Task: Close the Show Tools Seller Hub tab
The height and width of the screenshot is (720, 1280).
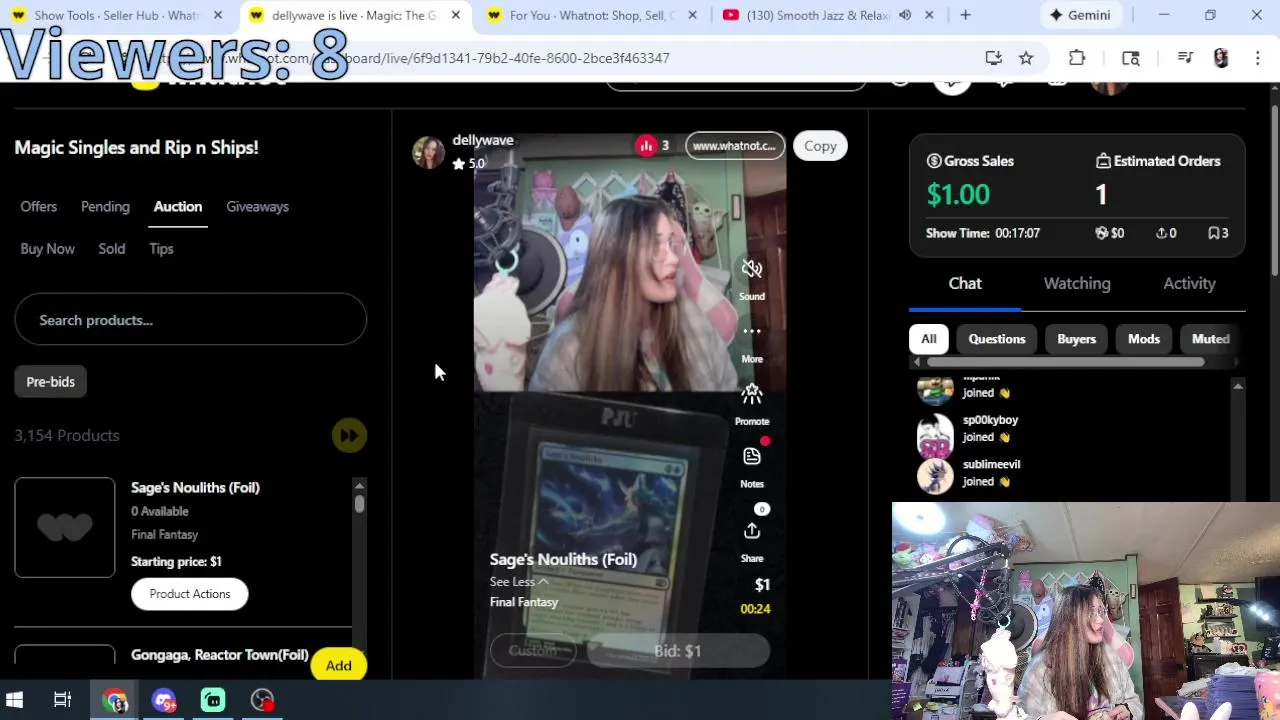Action: [218, 15]
